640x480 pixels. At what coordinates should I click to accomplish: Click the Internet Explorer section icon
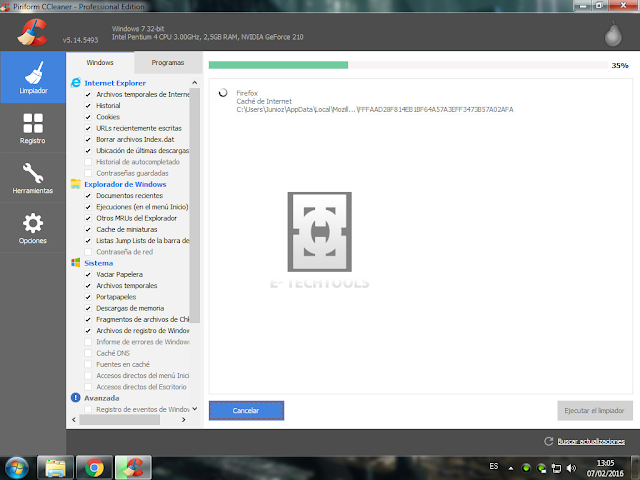pos(76,83)
